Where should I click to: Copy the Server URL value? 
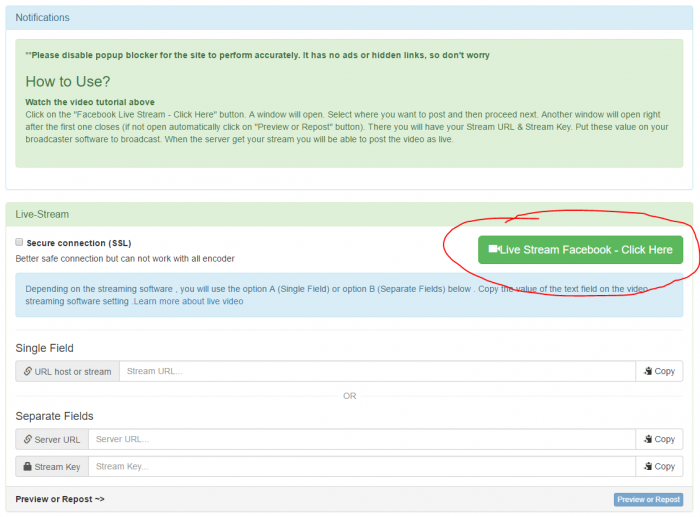(659, 439)
